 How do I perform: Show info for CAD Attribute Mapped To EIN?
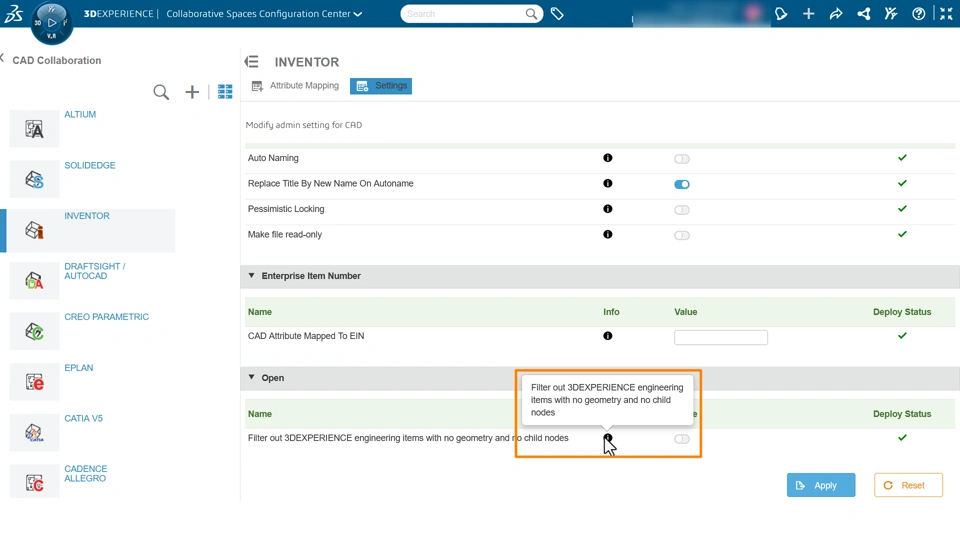[607, 336]
